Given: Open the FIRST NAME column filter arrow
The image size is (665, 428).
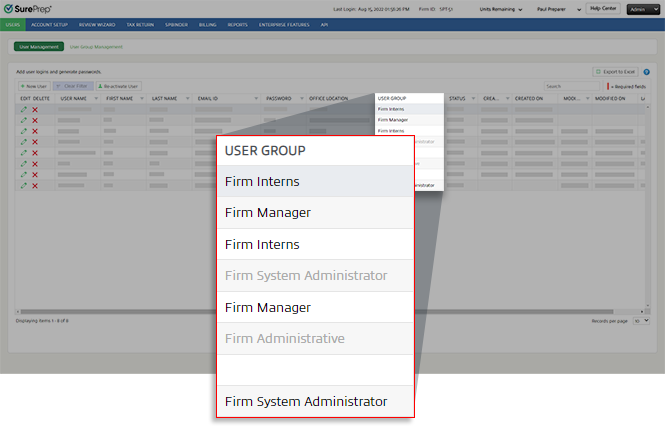Looking at the screenshot, I should pyautogui.click(x=142, y=98).
